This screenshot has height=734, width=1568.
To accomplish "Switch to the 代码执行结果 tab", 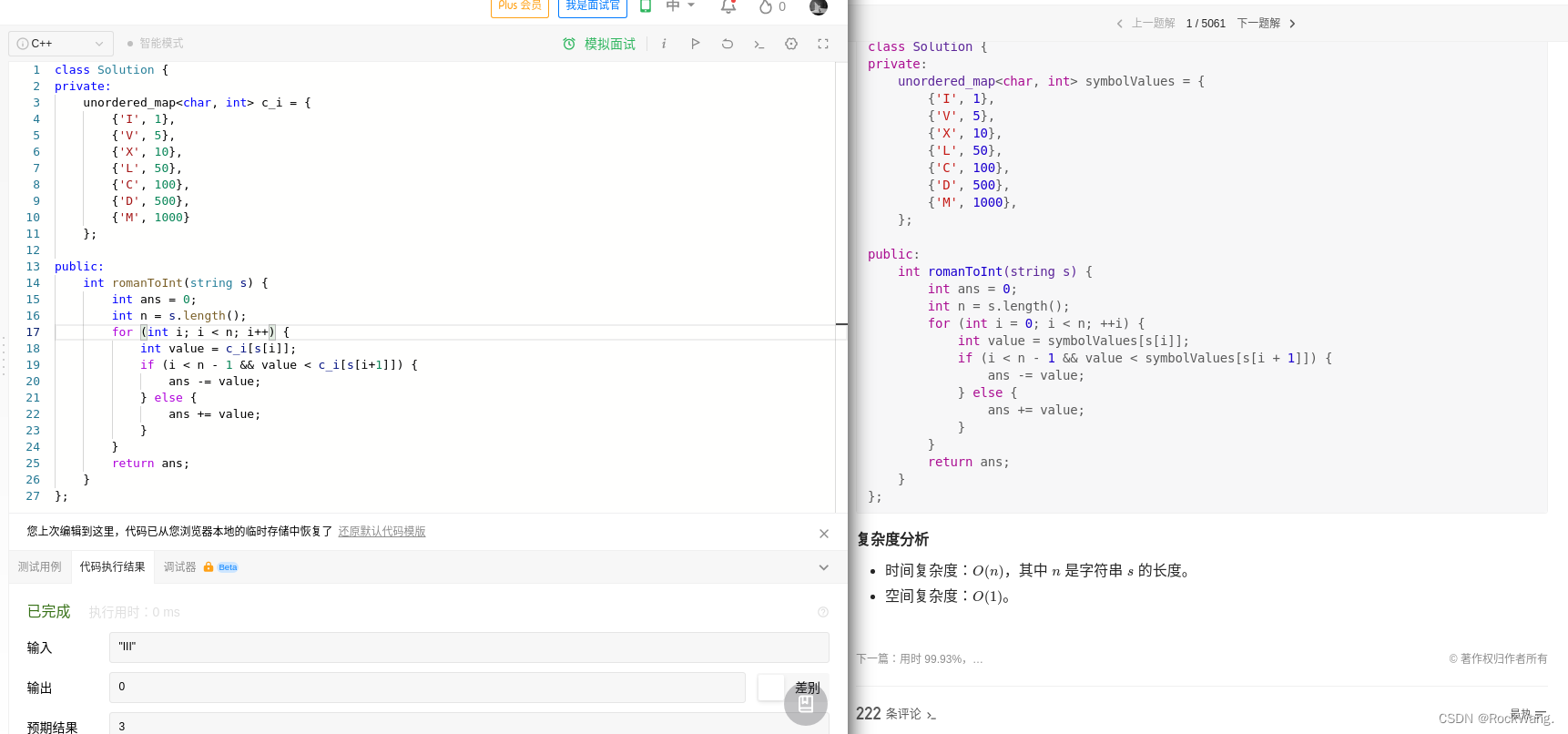I will pos(112,567).
